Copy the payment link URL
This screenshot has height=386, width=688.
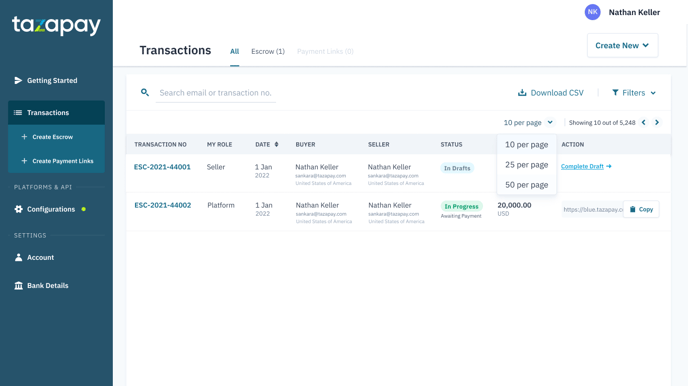tap(641, 209)
